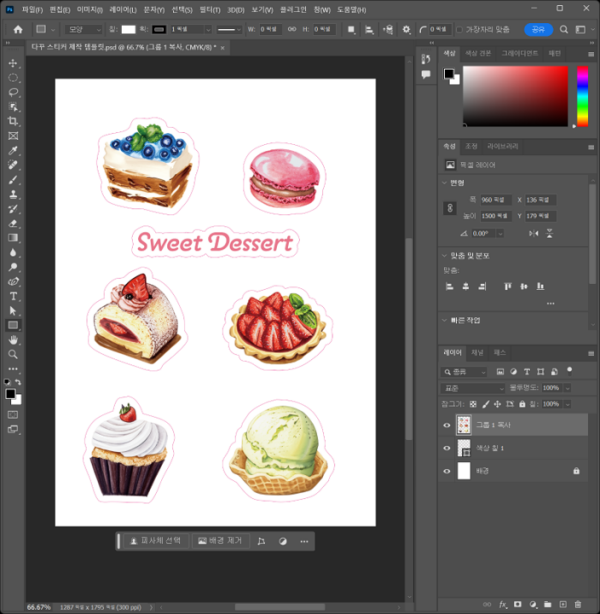Image resolution: width=600 pixels, height=614 pixels.
Task: Hide the 그룹 1 복사 layer
Action: click(x=446, y=425)
